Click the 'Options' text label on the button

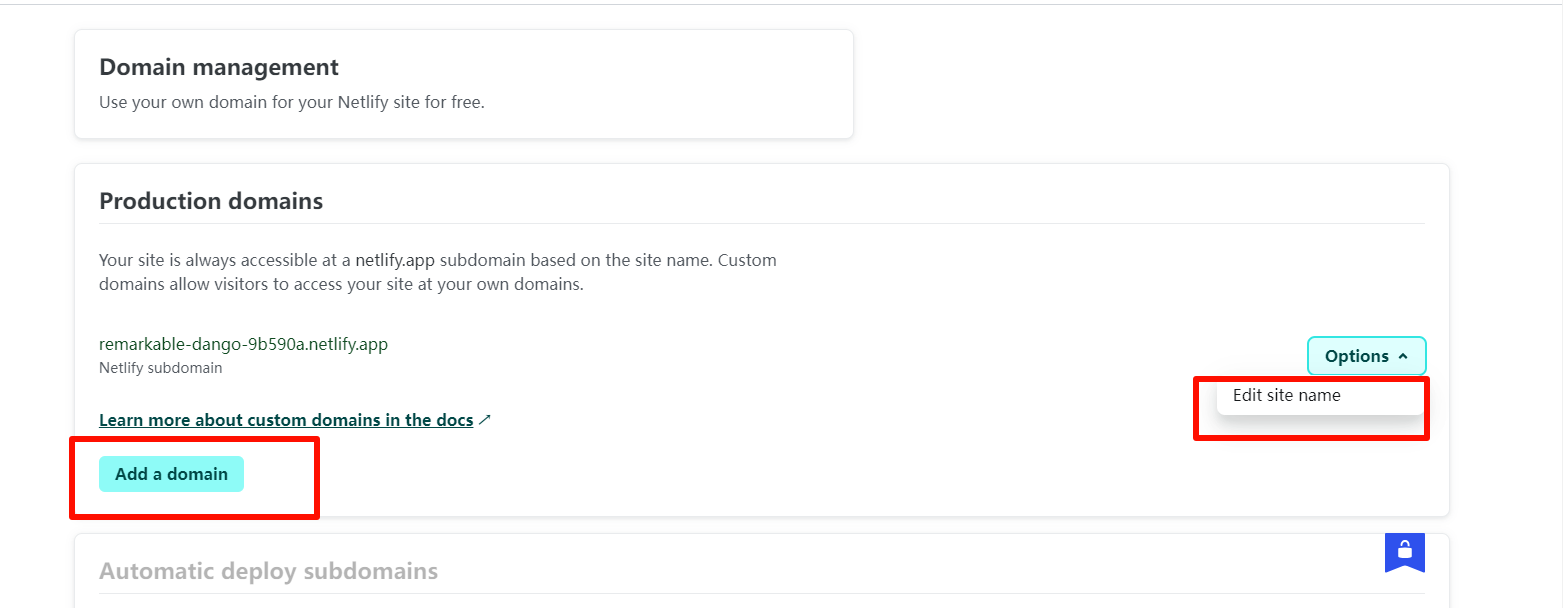tap(1356, 356)
